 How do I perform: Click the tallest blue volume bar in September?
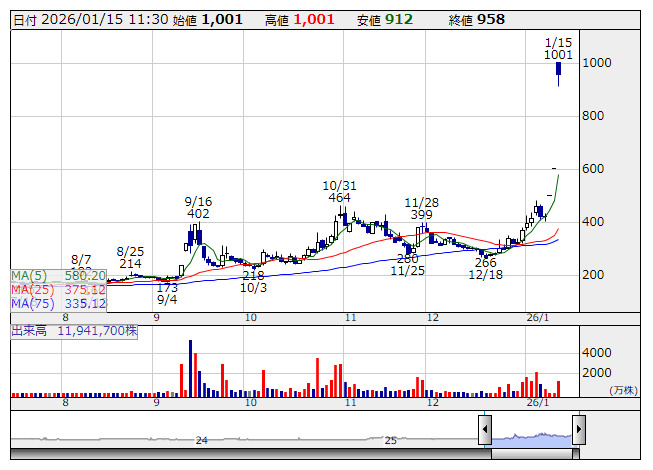tap(190, 367)
